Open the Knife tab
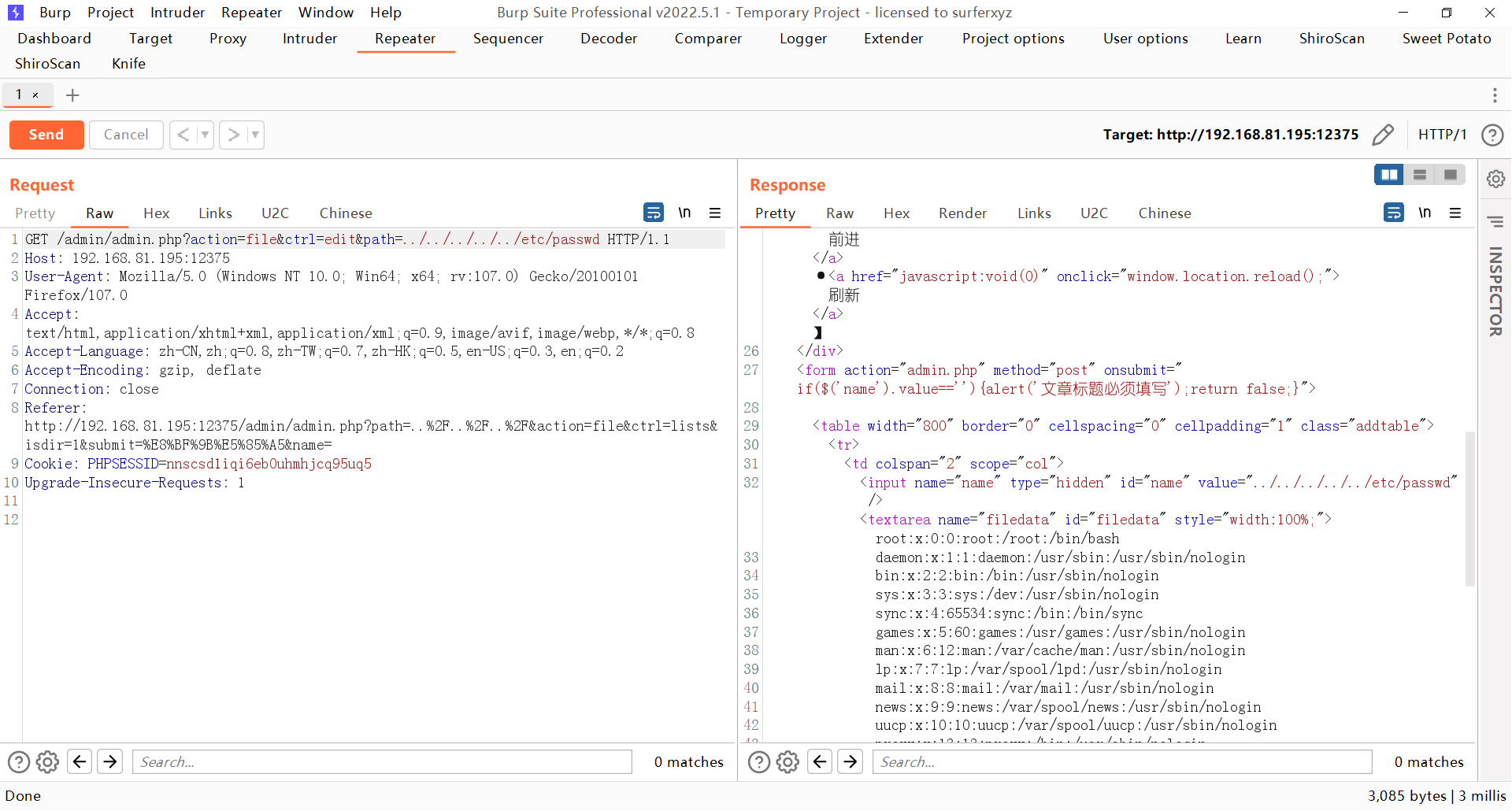 [128, 64]
